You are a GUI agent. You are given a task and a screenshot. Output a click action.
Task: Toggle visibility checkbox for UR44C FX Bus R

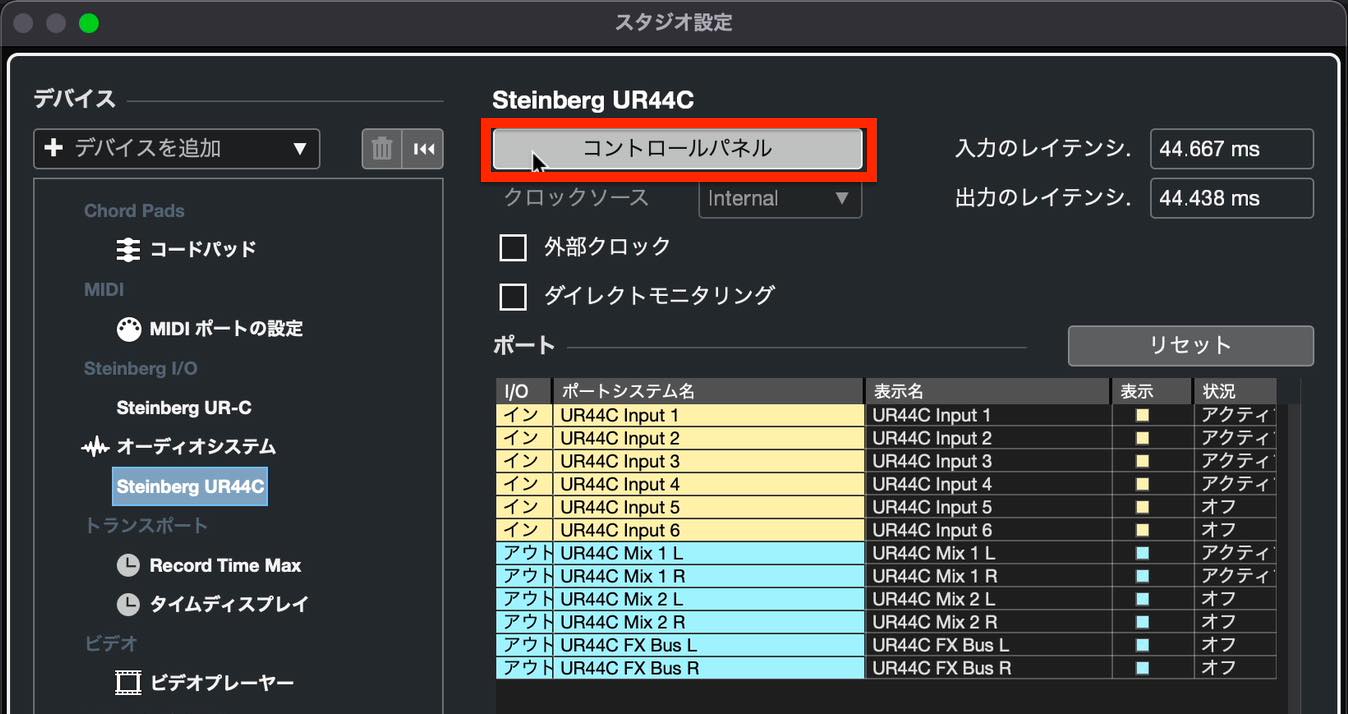pos(1142,668)
